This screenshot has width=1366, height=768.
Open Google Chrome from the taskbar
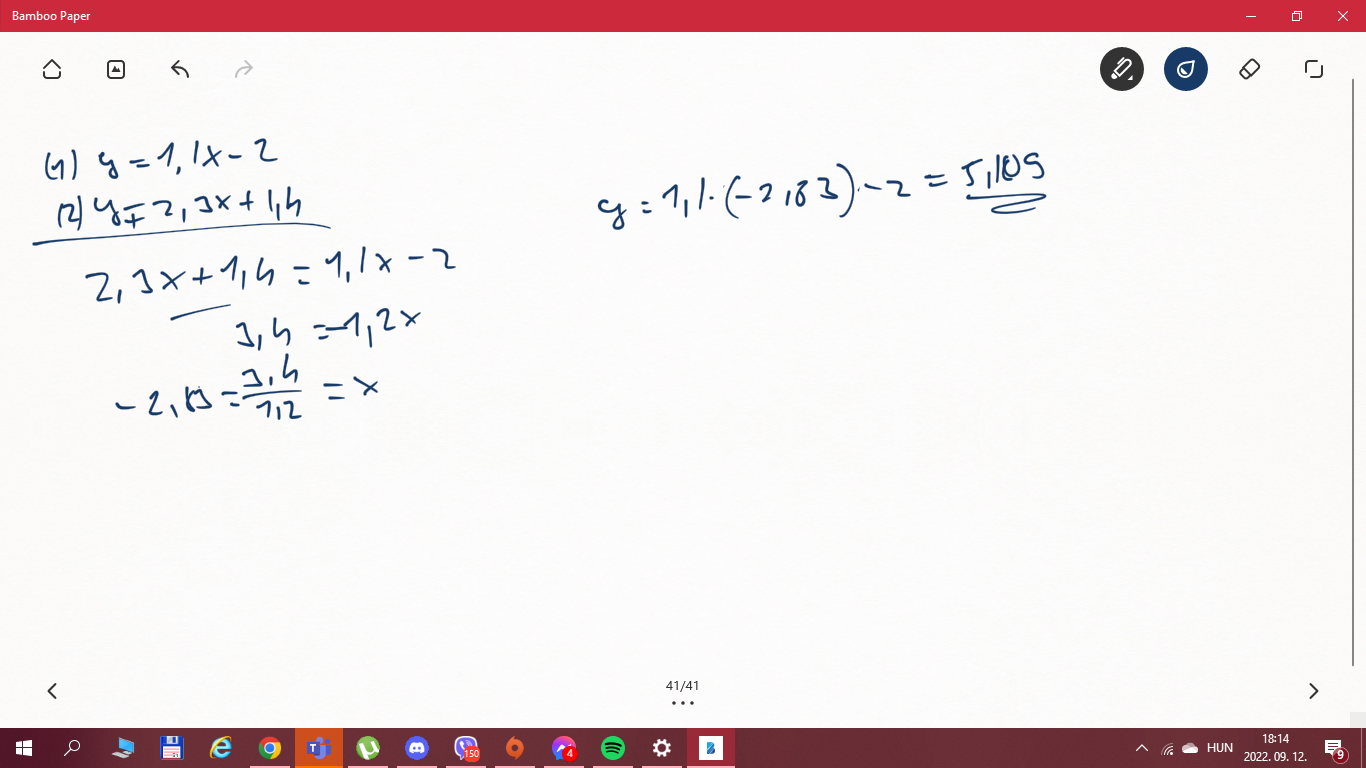click(x=270, y=748)
